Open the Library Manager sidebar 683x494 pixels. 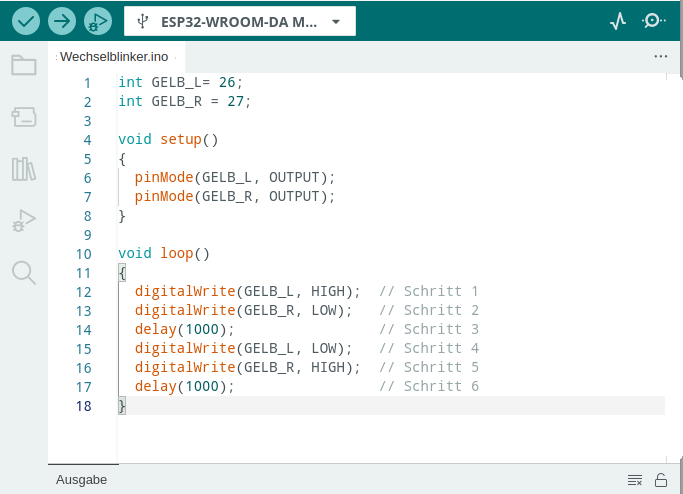tap(24, 169)
